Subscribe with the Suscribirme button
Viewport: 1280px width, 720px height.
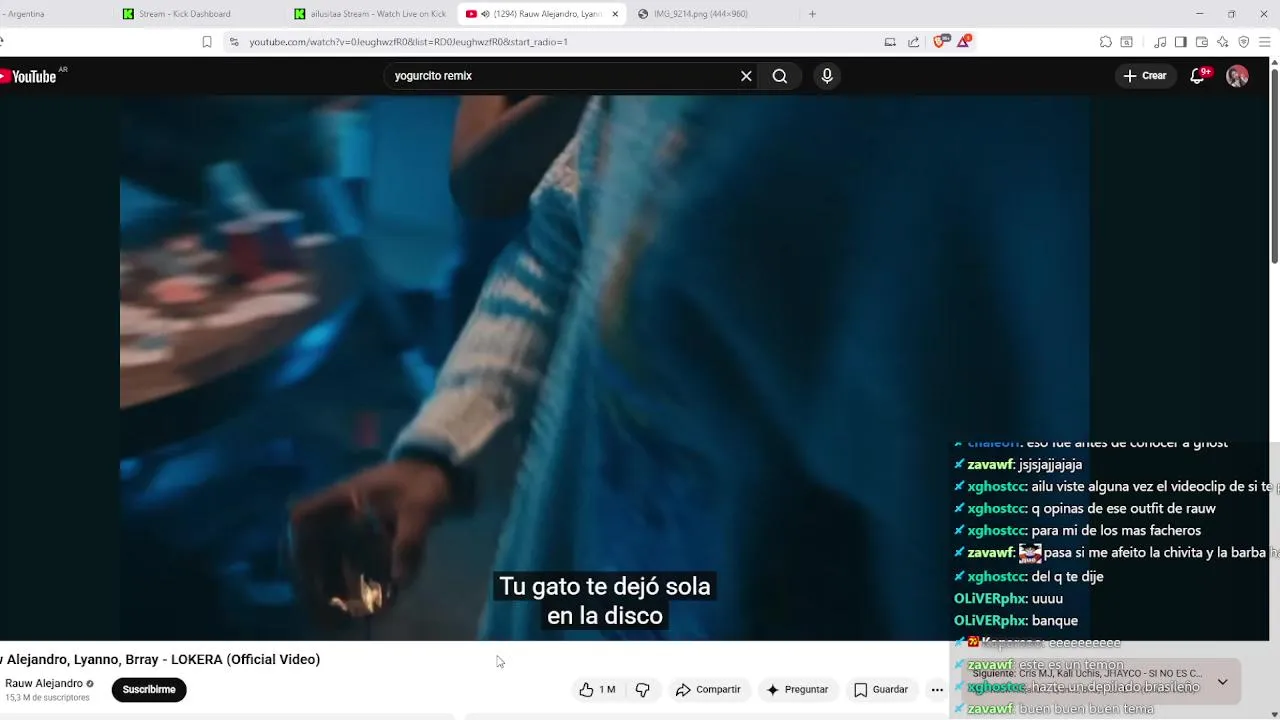coord(149,689)
